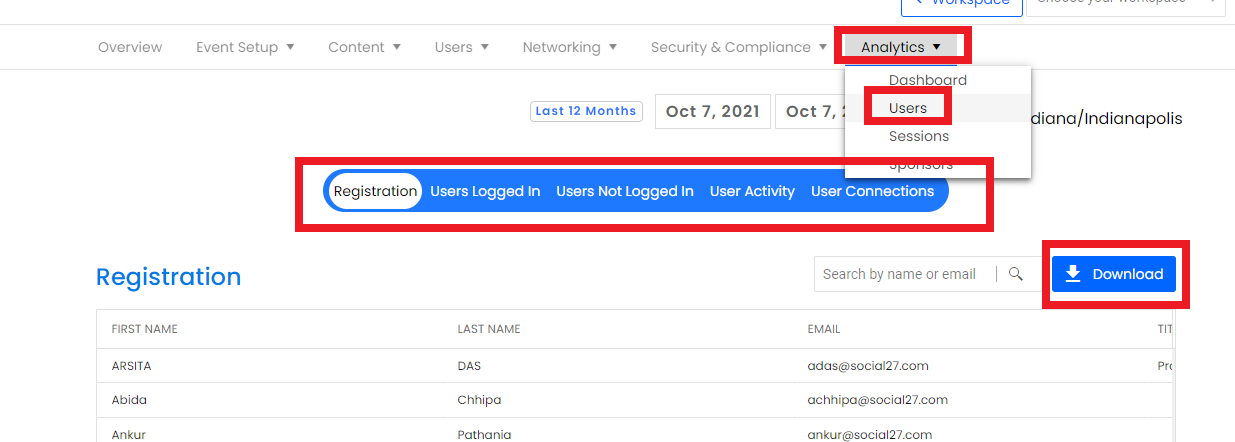Choose Users in Analytics menu
Image resolution: width=1235 pixels, height=442 pixels.
(908, 108)
